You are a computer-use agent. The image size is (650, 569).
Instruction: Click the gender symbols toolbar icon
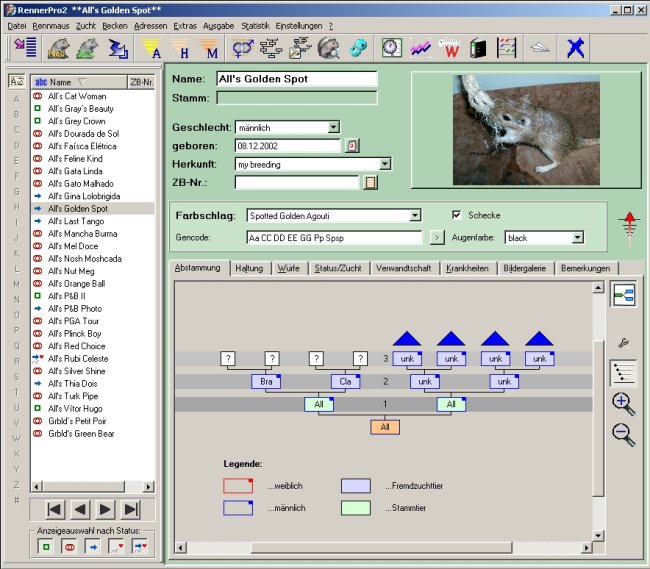[243, 47]
